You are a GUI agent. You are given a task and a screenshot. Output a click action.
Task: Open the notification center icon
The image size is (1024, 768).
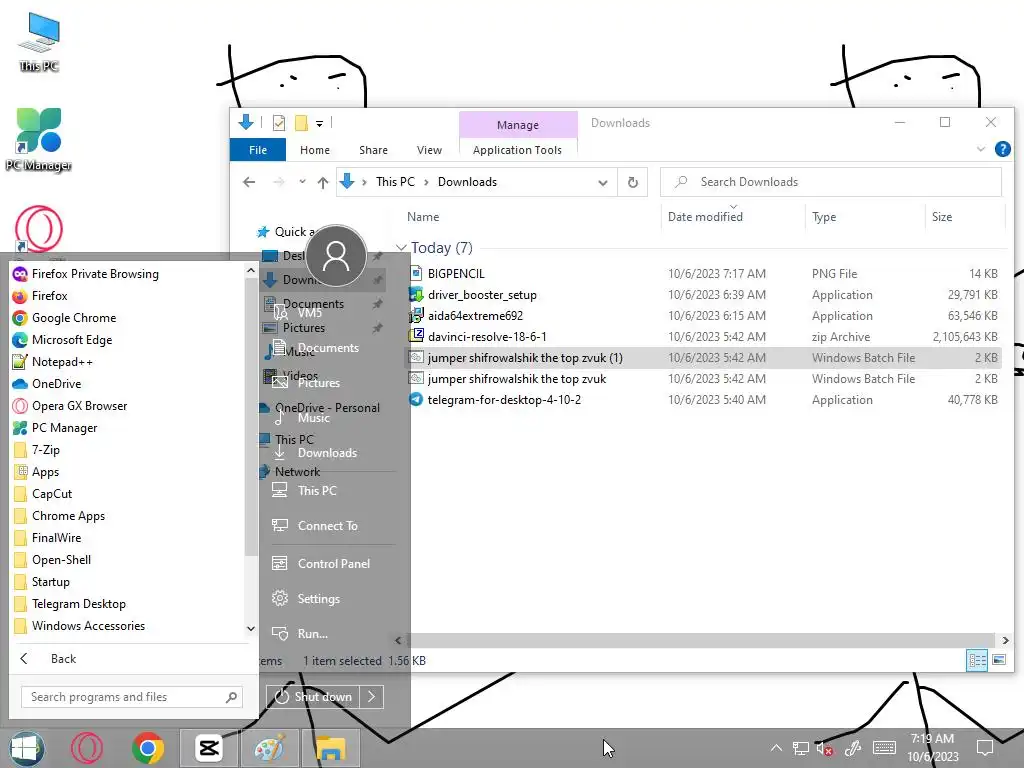click(x=985, y=748)
